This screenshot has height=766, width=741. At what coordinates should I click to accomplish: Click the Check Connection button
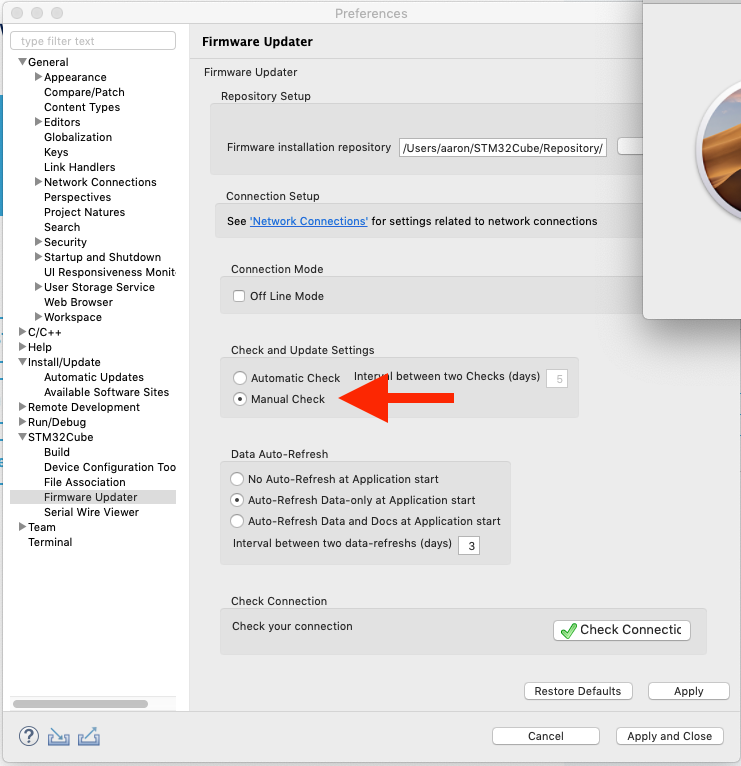[x=622, y=630]
